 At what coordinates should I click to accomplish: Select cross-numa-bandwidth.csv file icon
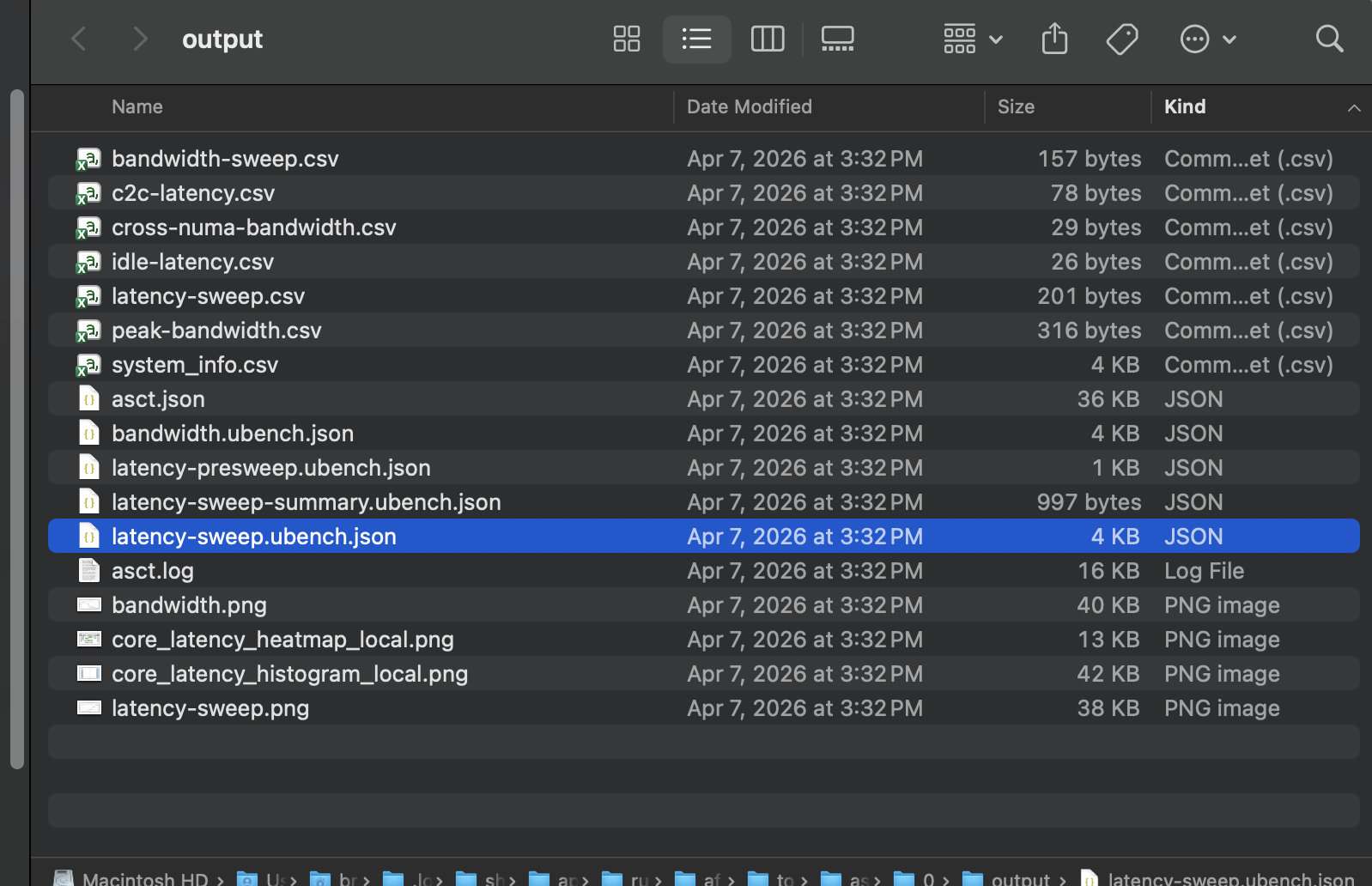coord(88,228)
